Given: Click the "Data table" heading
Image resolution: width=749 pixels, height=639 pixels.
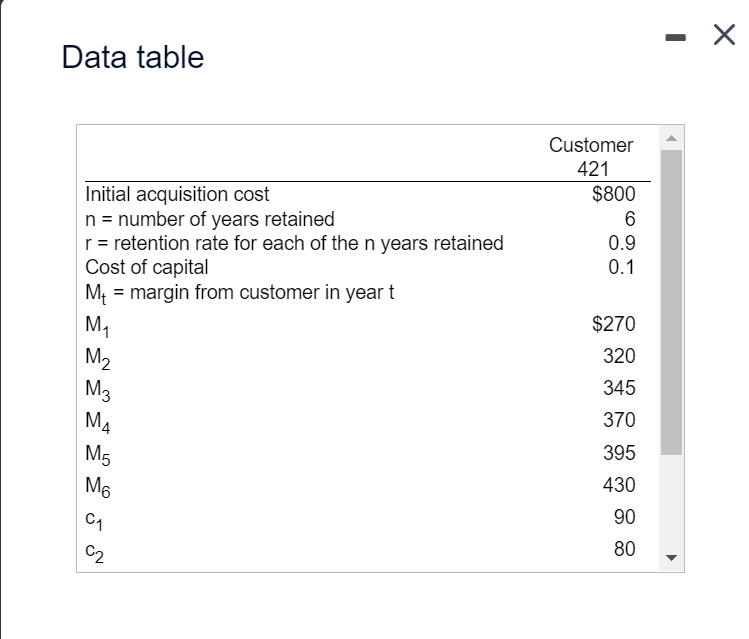Looking at the screenshot, I should point(133,58).
